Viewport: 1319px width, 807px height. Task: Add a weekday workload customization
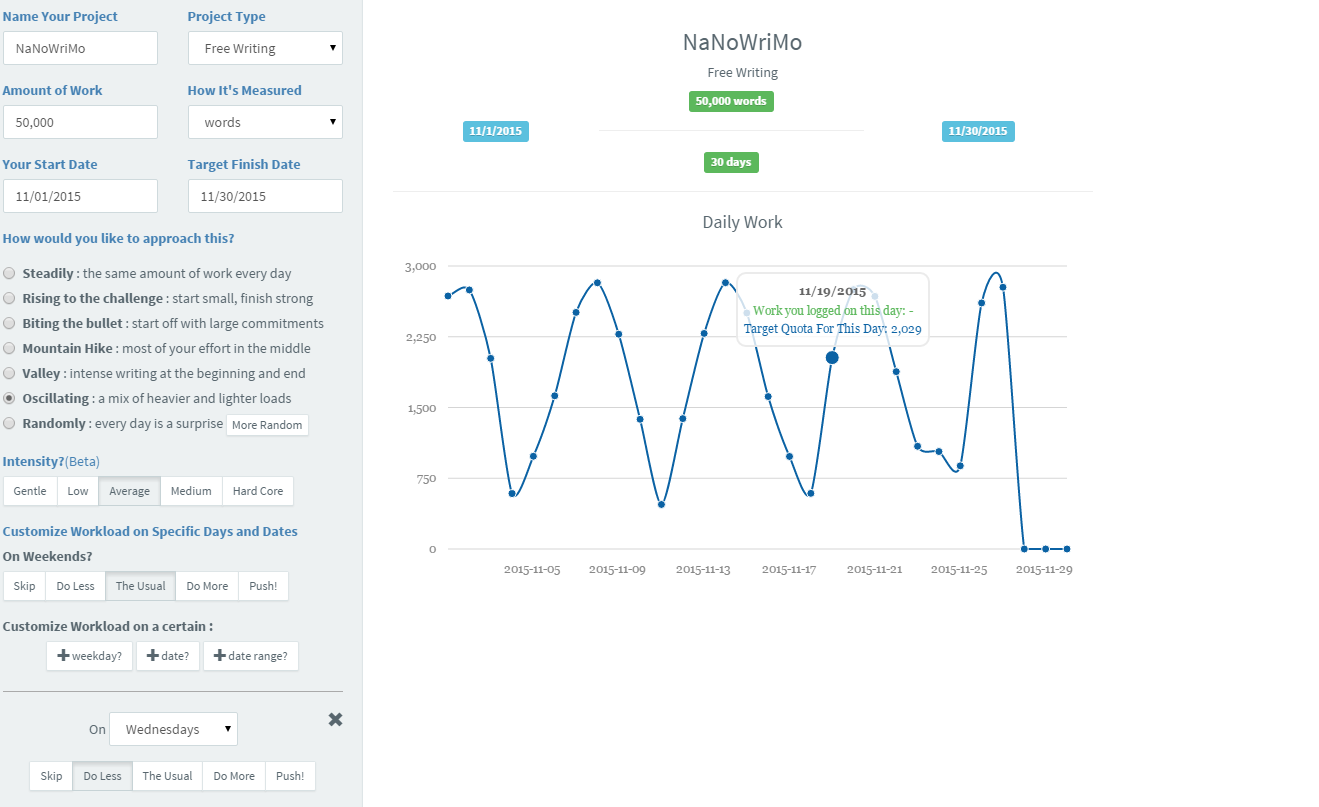(x=89, y=656)
